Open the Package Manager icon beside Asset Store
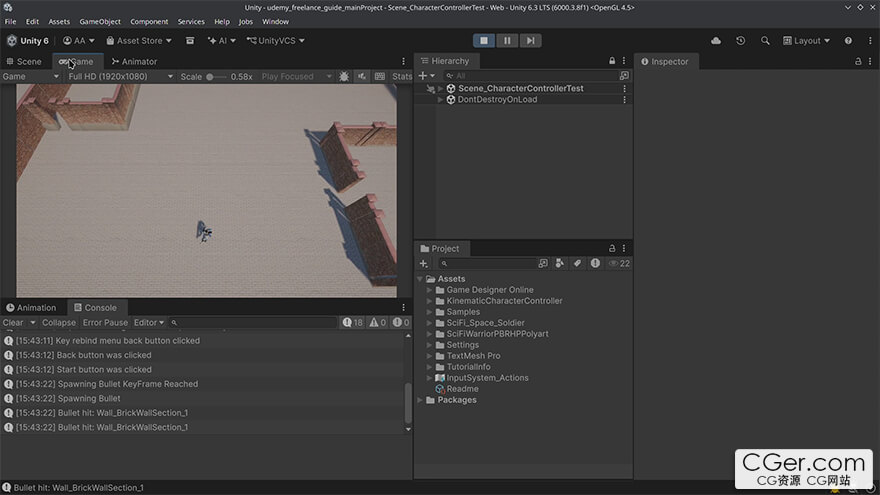Screen dimensions: 880x495 (x=190, y=40)
